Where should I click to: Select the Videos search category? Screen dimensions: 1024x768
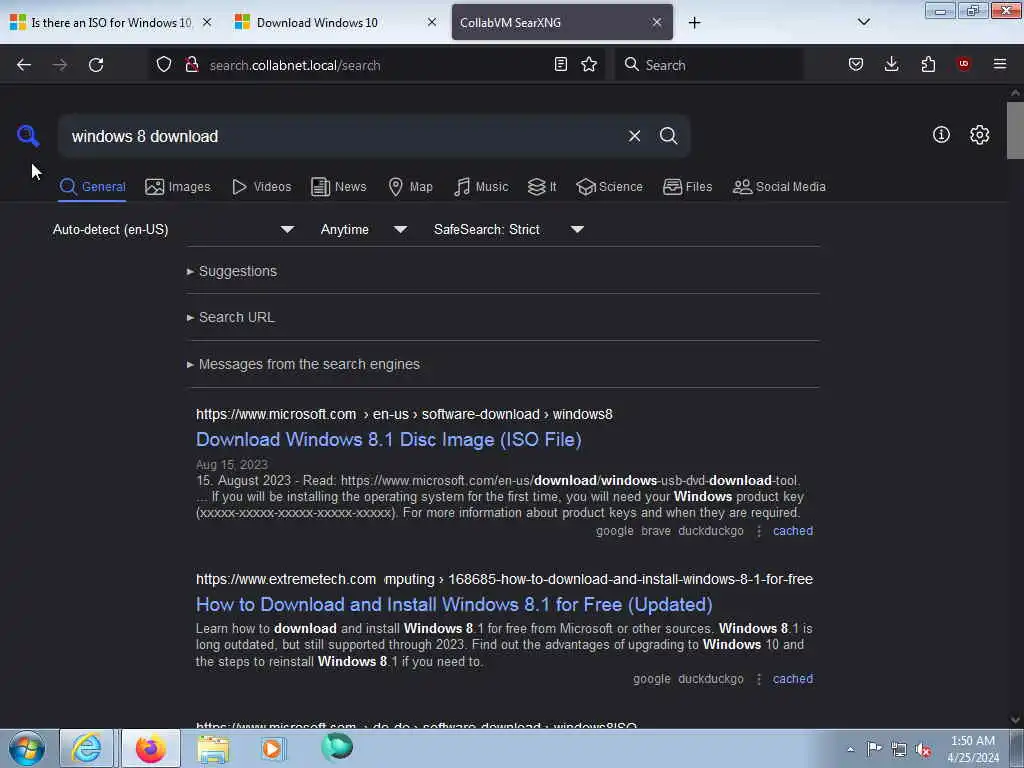(x=262, y=187)
